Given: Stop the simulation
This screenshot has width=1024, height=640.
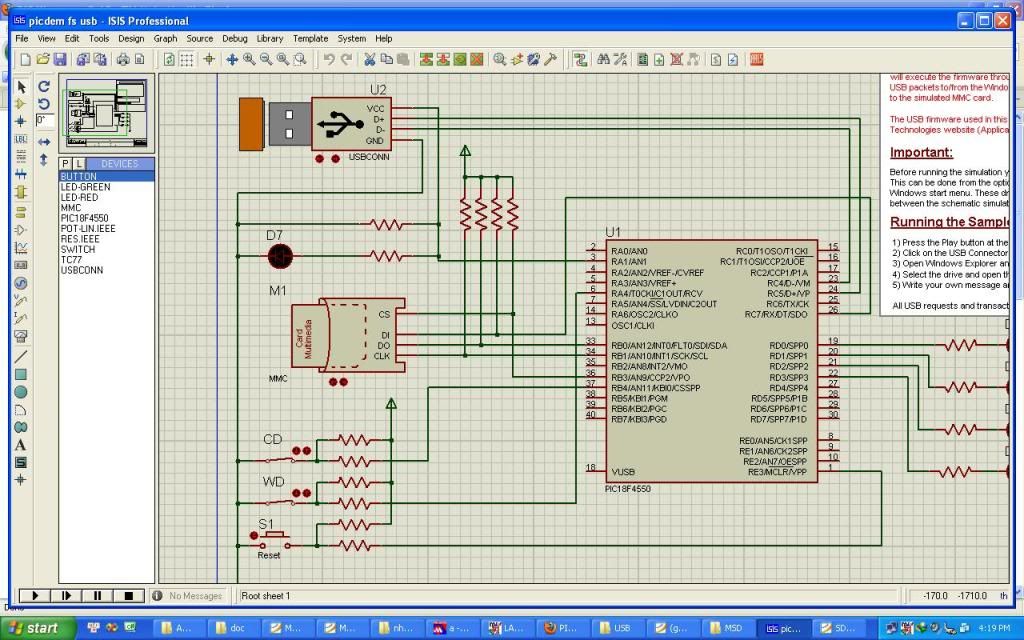Looking at the screenshot, I should point(129,596).
